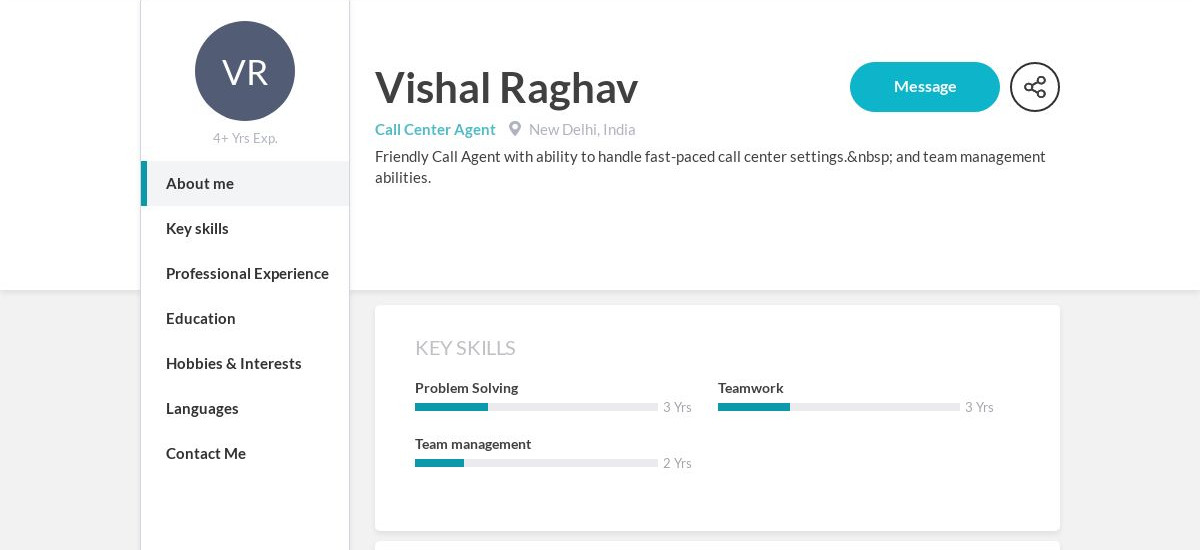
Task: Navigate to Languages section
Action: 202,409
